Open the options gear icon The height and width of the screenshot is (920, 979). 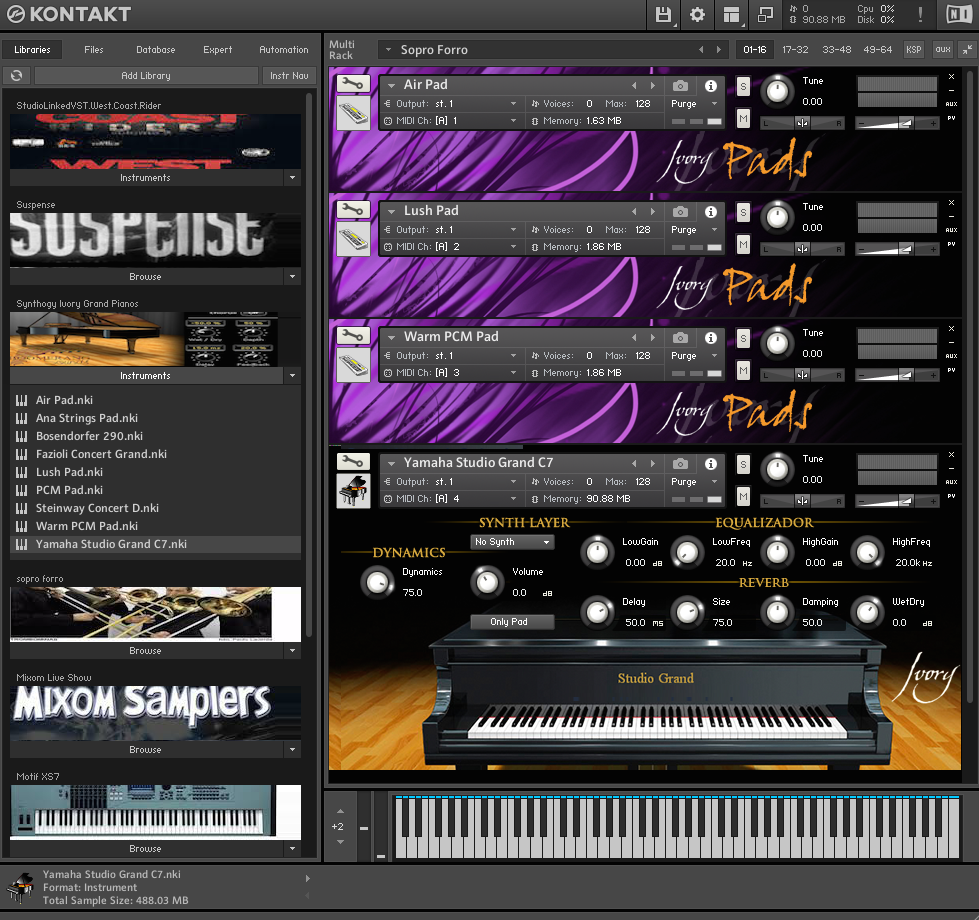click(697, 14)
